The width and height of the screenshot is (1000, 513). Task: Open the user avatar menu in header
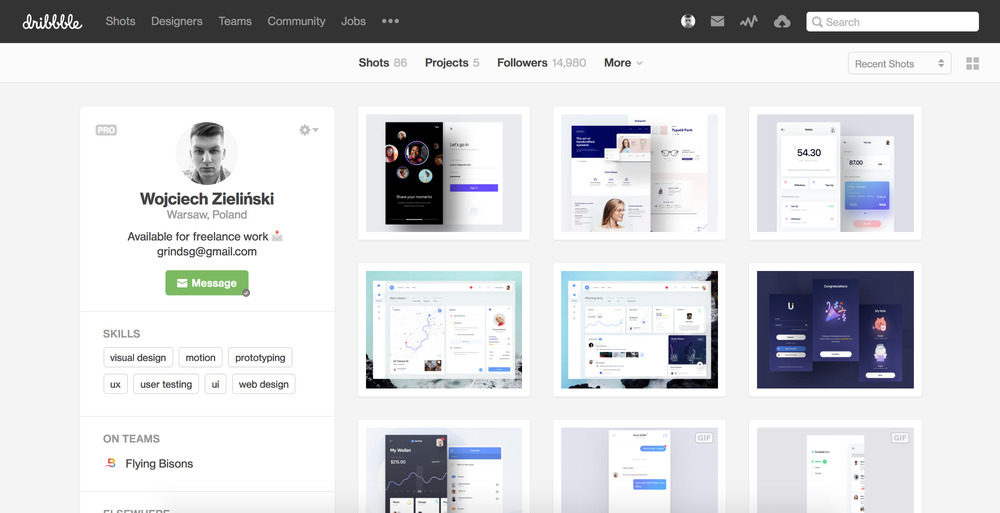[688, 22]
